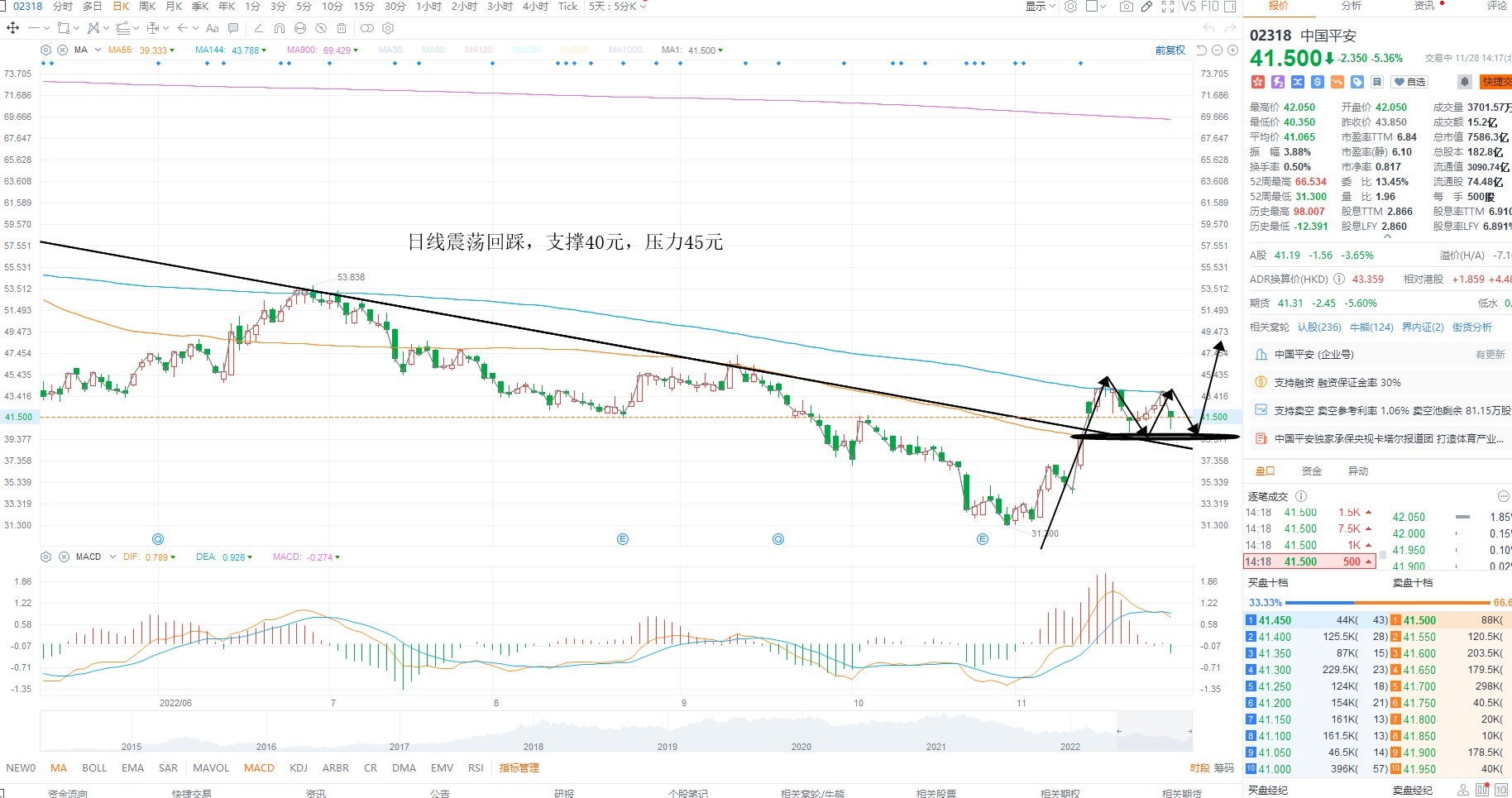Expand the MA indicator type dropdown
This screenshot has width=1512, height=798.
98,50
